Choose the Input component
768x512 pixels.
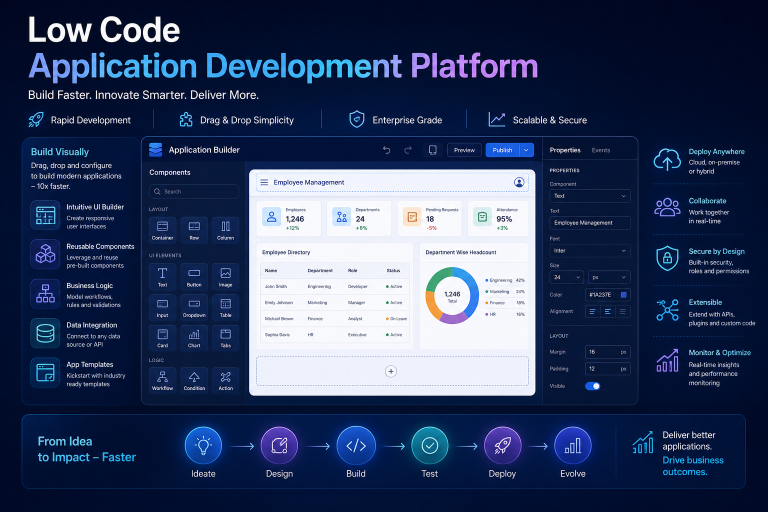pyautogui.click(x=163, y=307)
